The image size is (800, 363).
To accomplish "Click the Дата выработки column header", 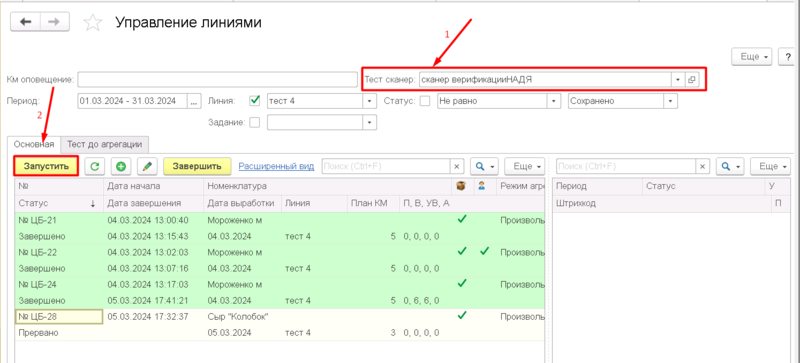I will pos(243,203).
